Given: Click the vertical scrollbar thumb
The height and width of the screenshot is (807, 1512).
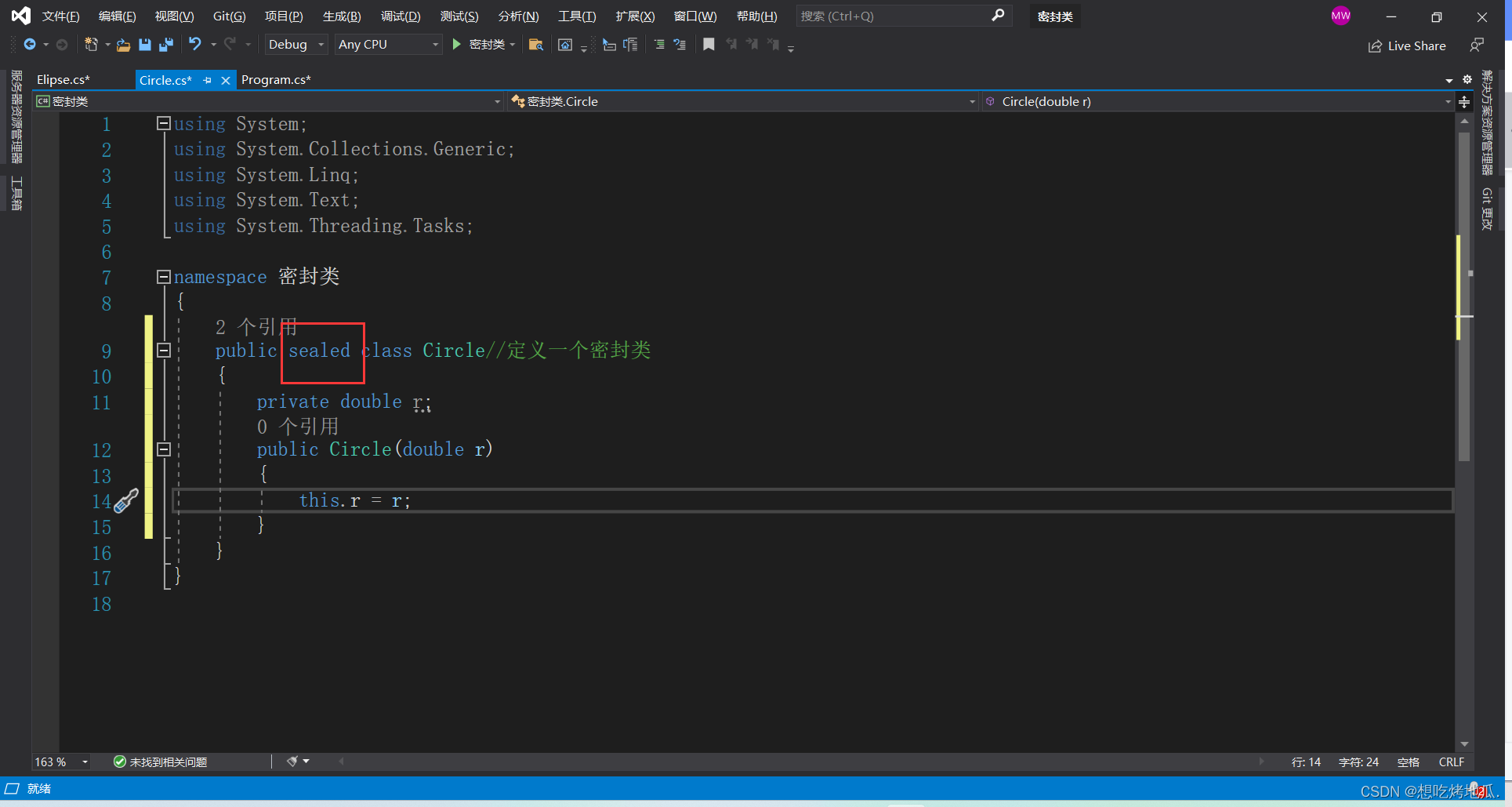Looking at the screenshot, I should point(1463,296).
